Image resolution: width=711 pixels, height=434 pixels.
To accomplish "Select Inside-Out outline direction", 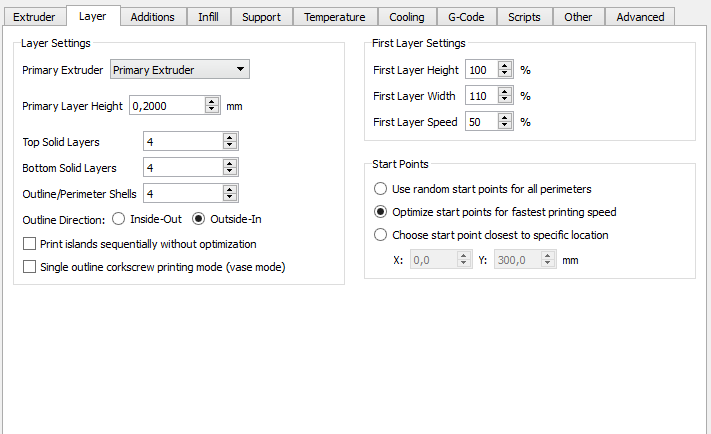I will [x=118, y=219].
